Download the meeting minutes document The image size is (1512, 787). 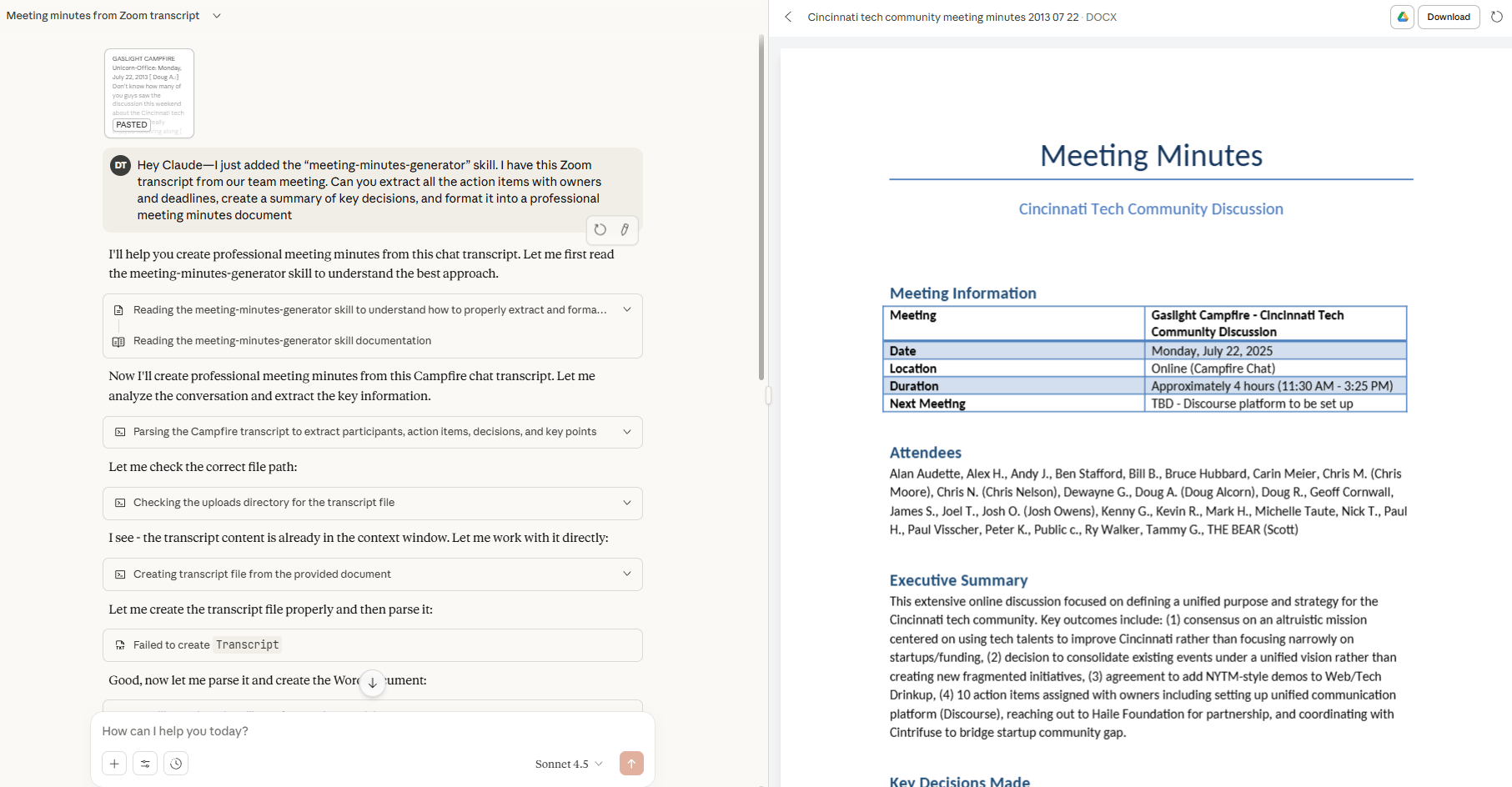[x=1449, y=17]
